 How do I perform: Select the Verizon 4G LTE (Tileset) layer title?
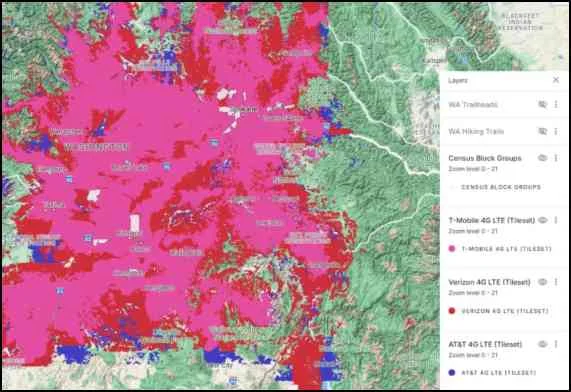[489, 282]
